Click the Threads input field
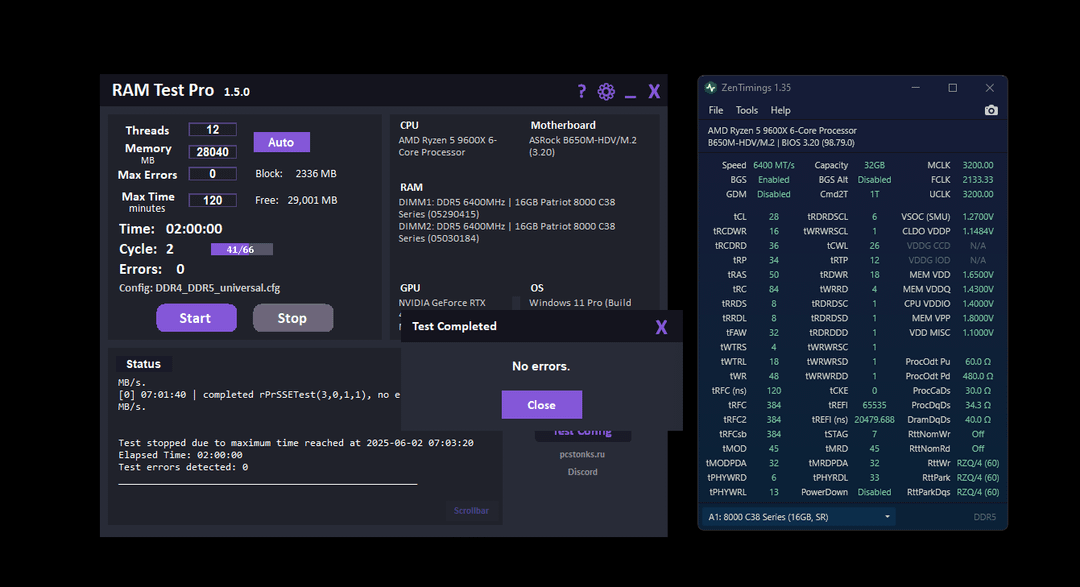1080x587 pixels. click(213, 130)
